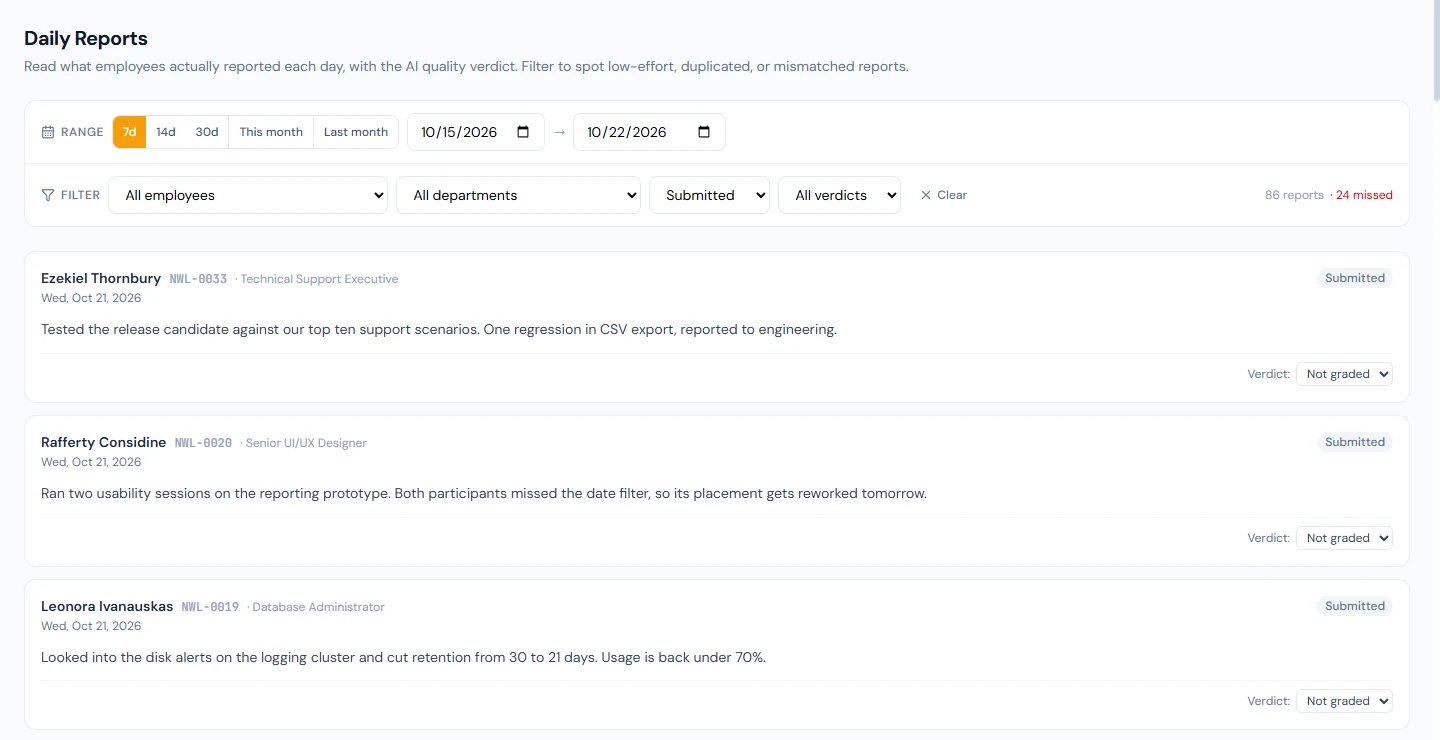Switch range to Last month
The width and height of the screenshot is (1440, 740).
pyautogui.click(x=356, y=132)
